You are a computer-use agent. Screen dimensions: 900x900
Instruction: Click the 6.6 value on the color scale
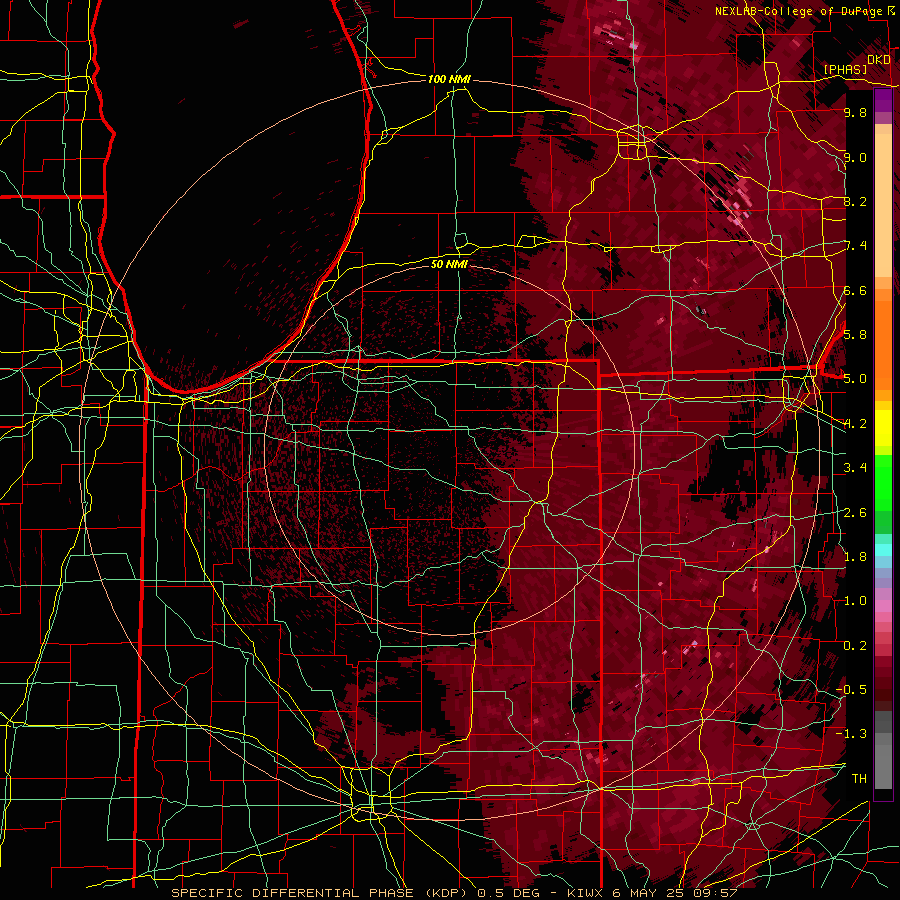(x=855, y=290)
